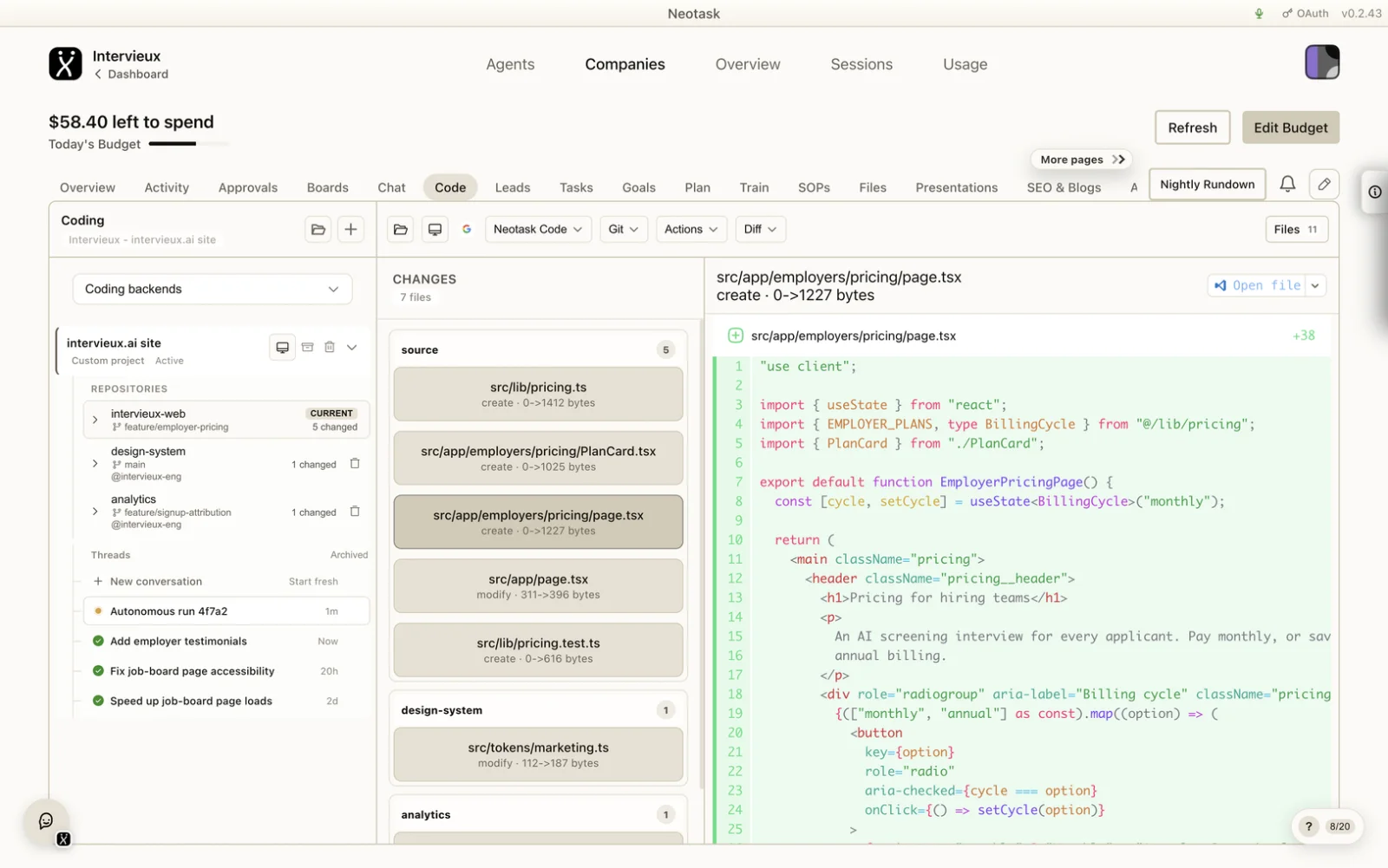Select PlanCard.tsx change card
This screenshot has width=1388, height=868.
pos(538,459)
